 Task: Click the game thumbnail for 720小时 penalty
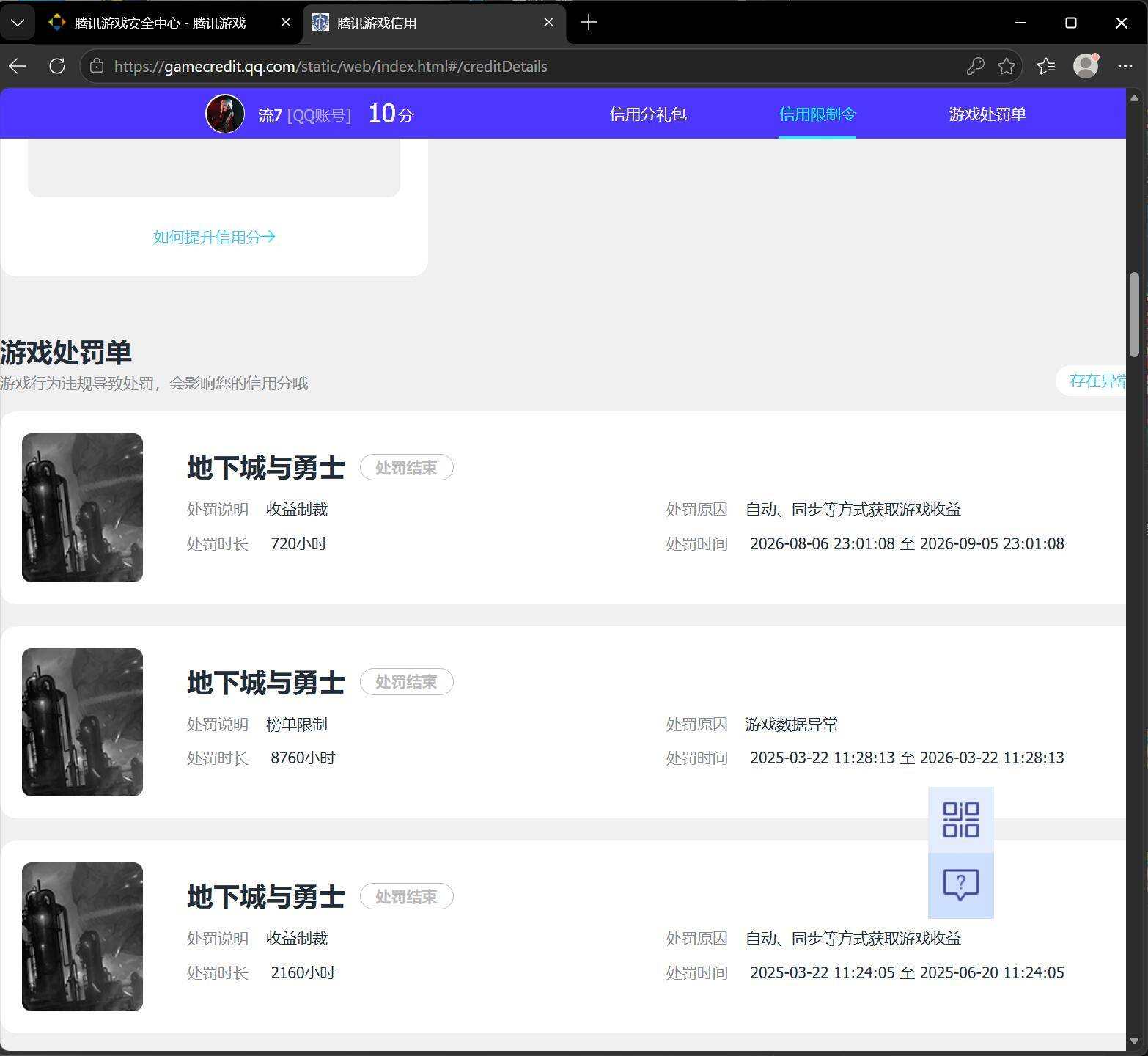tap(82, 507)
